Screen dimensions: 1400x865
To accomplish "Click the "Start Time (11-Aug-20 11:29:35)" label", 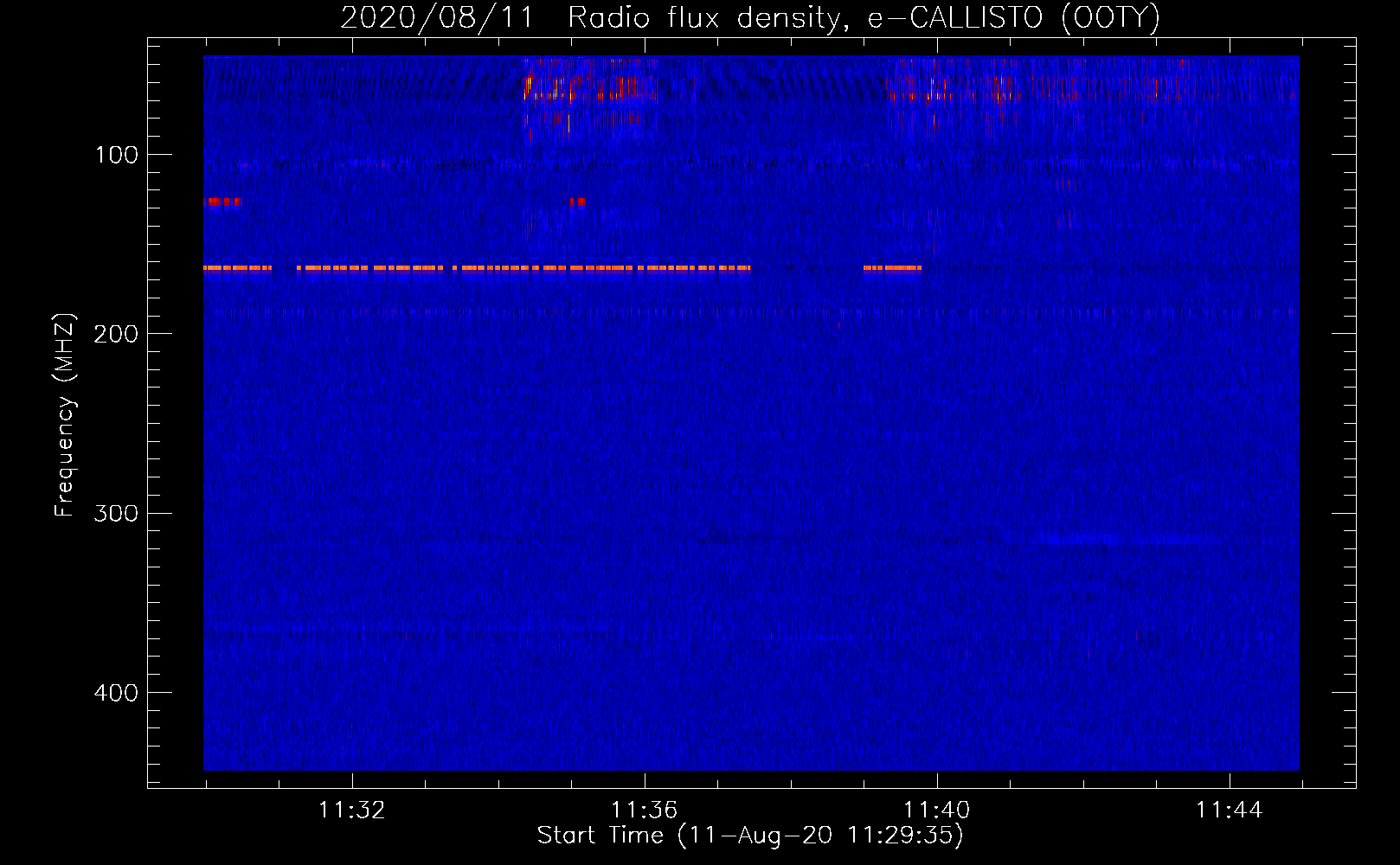I will point(750,836).
